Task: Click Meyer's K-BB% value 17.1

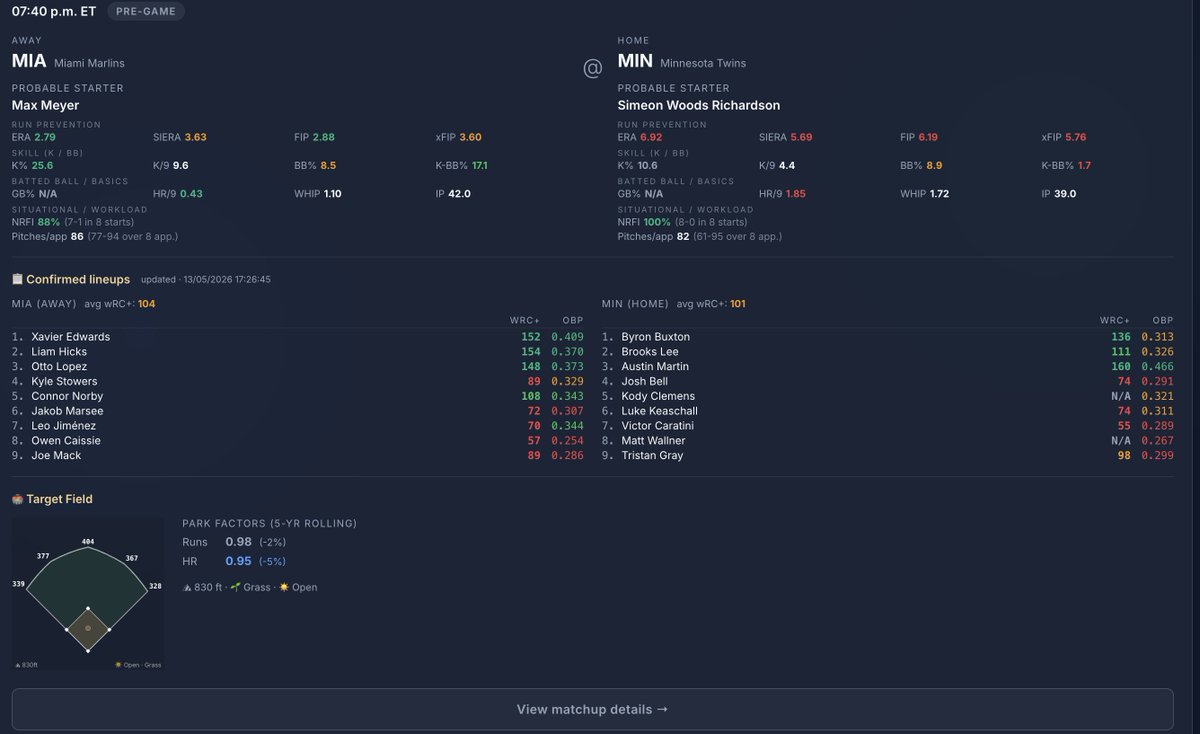Action: pyautogui.click(x=478, y=165)
